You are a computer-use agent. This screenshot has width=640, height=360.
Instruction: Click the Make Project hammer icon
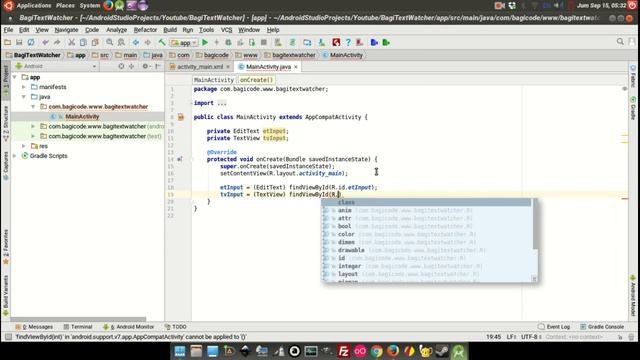pos(162,42)
